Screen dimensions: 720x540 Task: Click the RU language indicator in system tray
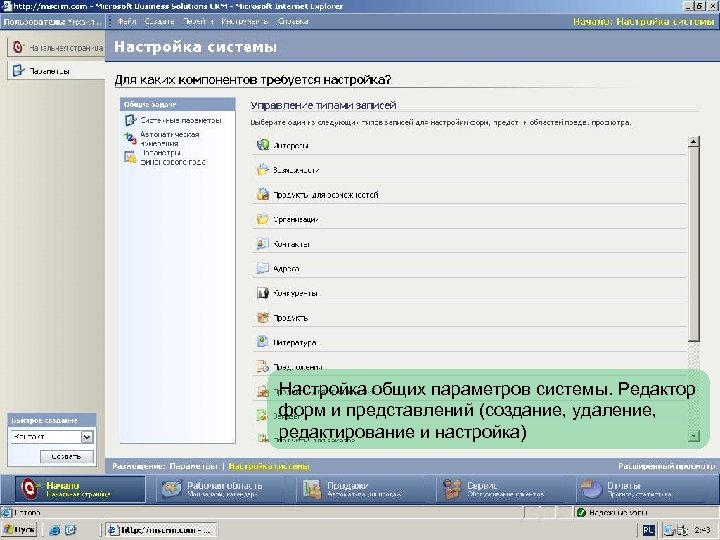648,530
